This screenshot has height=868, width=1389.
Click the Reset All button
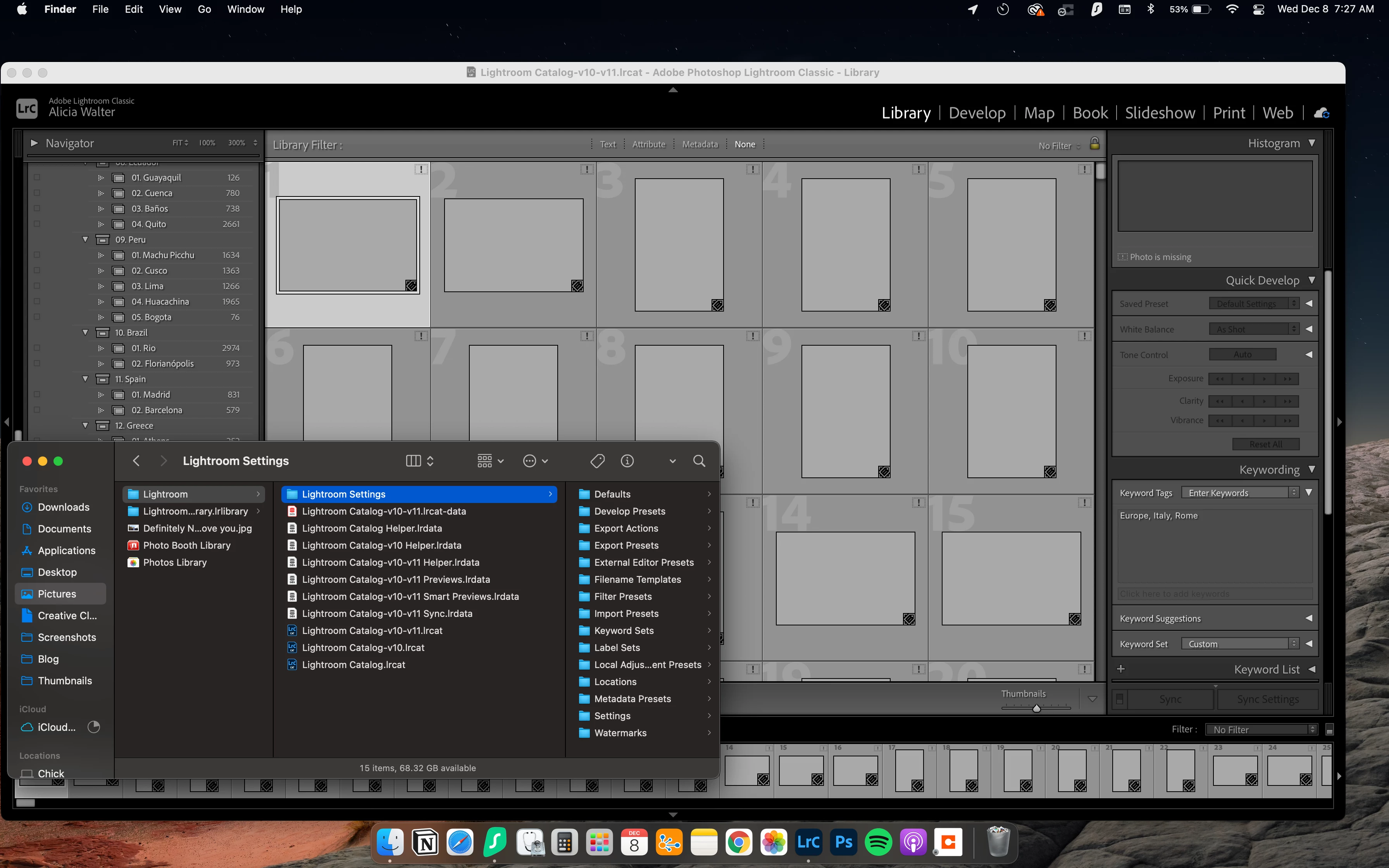click(x=1266, y=444)
